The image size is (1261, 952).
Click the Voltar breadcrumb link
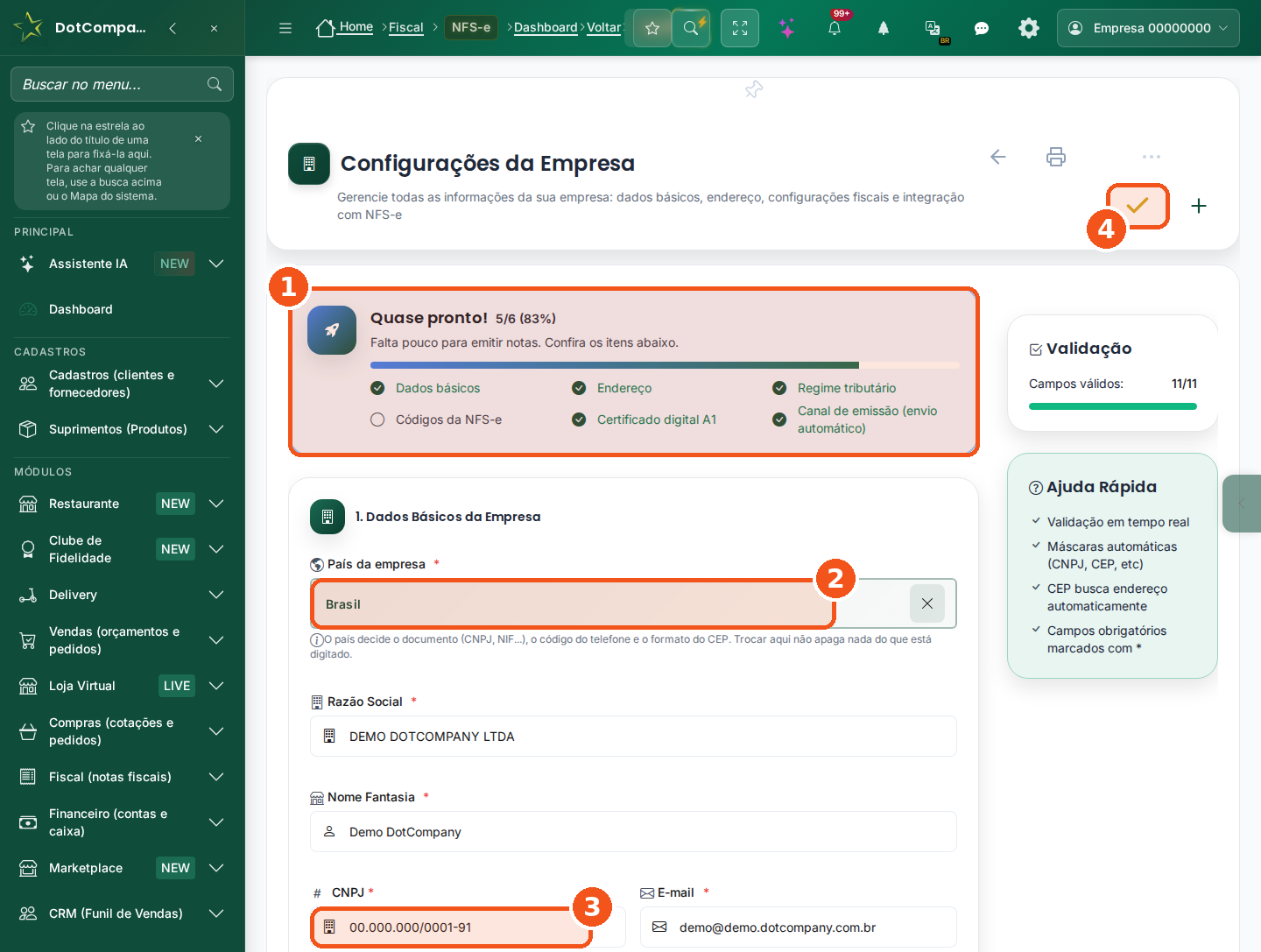[603, 28]
